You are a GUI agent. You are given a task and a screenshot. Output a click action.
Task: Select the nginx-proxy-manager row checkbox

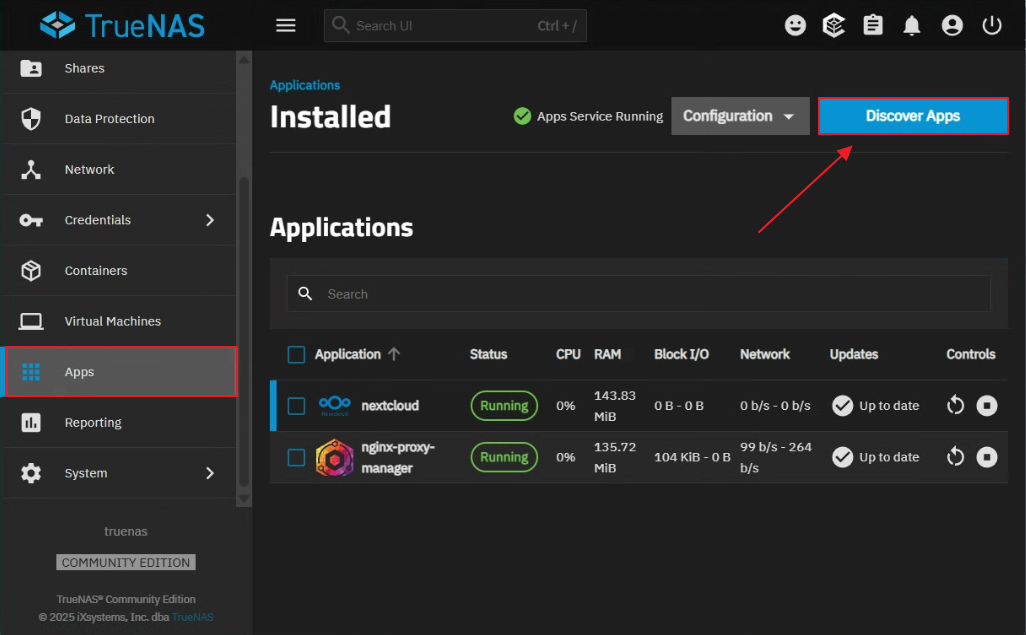pyautogui.click(x=296, y=457)
